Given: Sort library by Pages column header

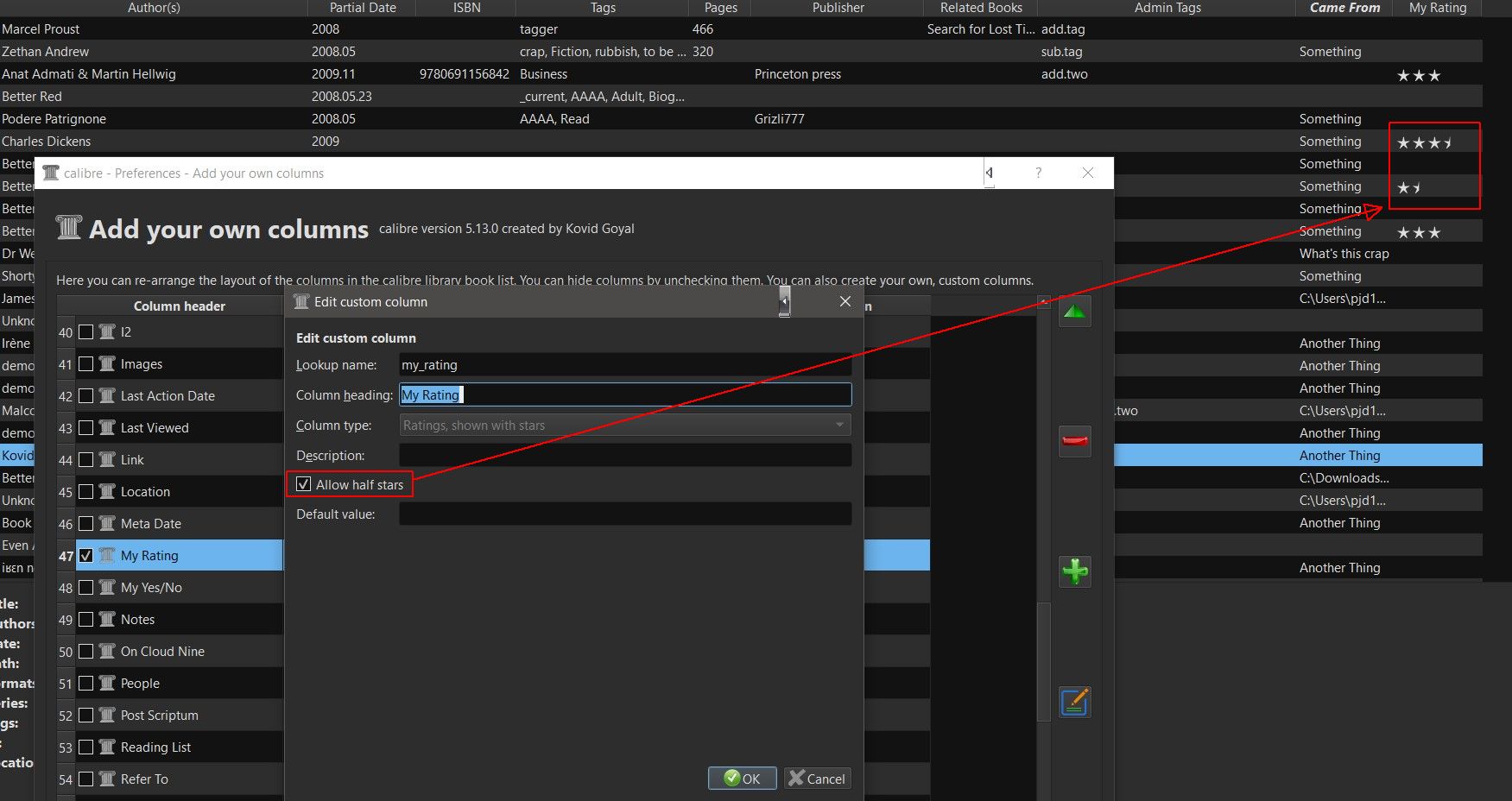Looking at the screenshot, I should click(x=721, y=8).
